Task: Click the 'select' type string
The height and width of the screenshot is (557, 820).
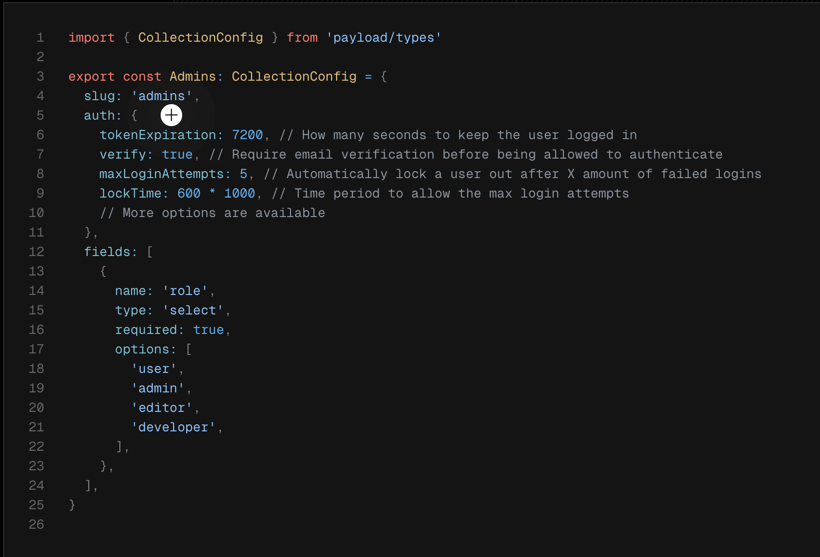Action: [193, 310]
